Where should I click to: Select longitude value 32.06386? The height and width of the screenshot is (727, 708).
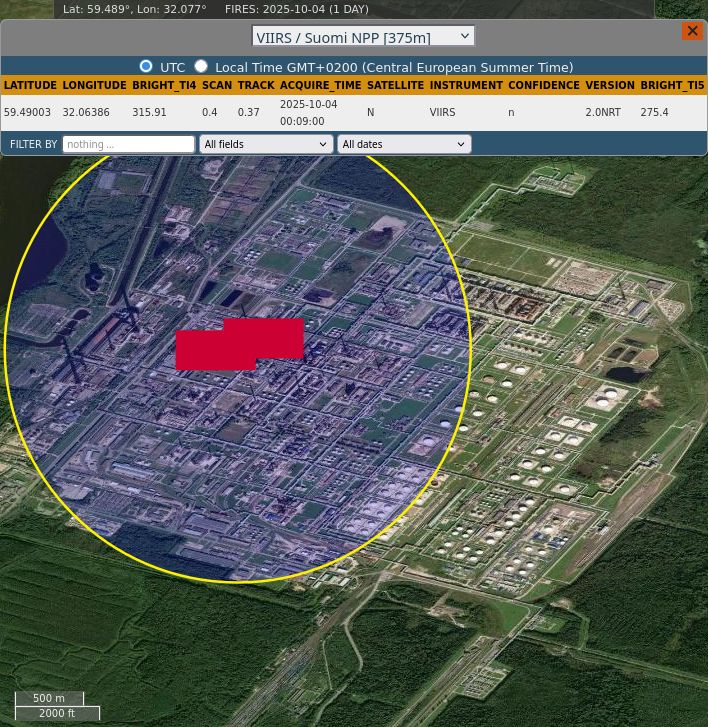pos(86,112)
